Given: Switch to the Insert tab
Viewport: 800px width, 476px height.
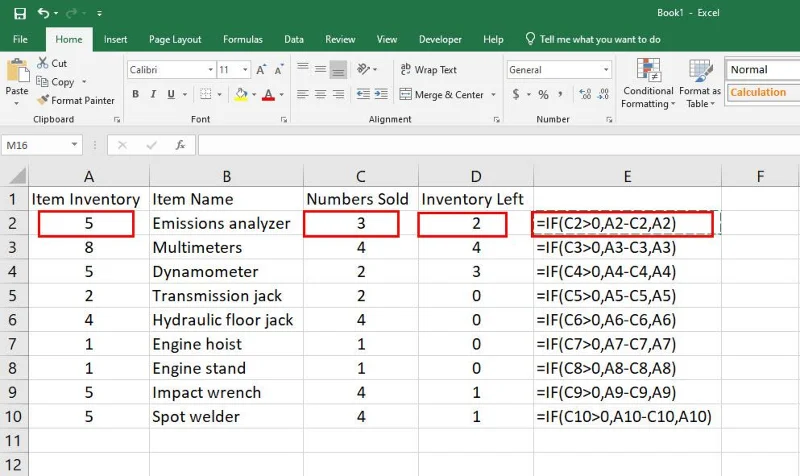Looking at the screenshot, I should [115, 39].
